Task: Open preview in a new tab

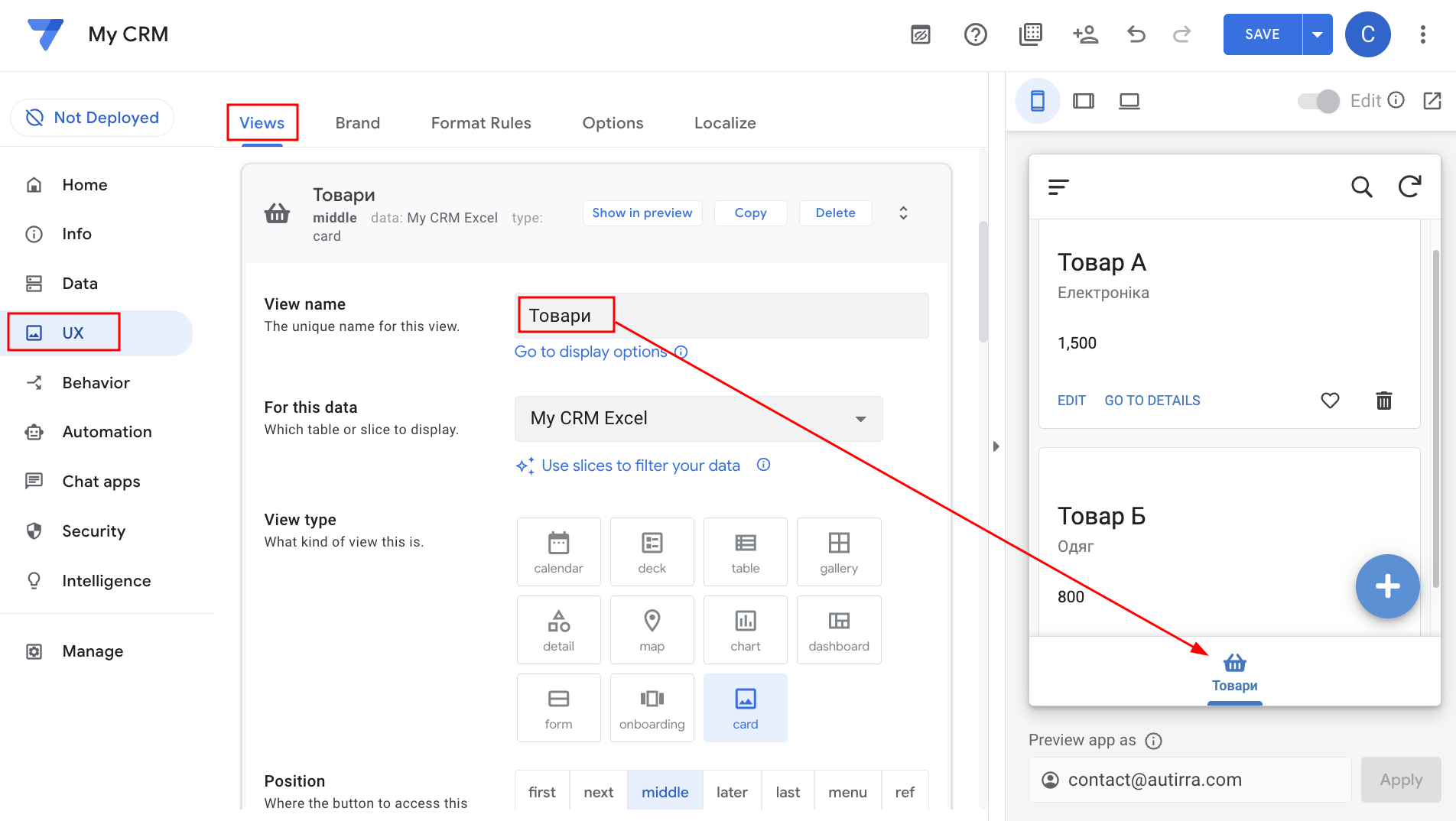Action: (1432, 101)
